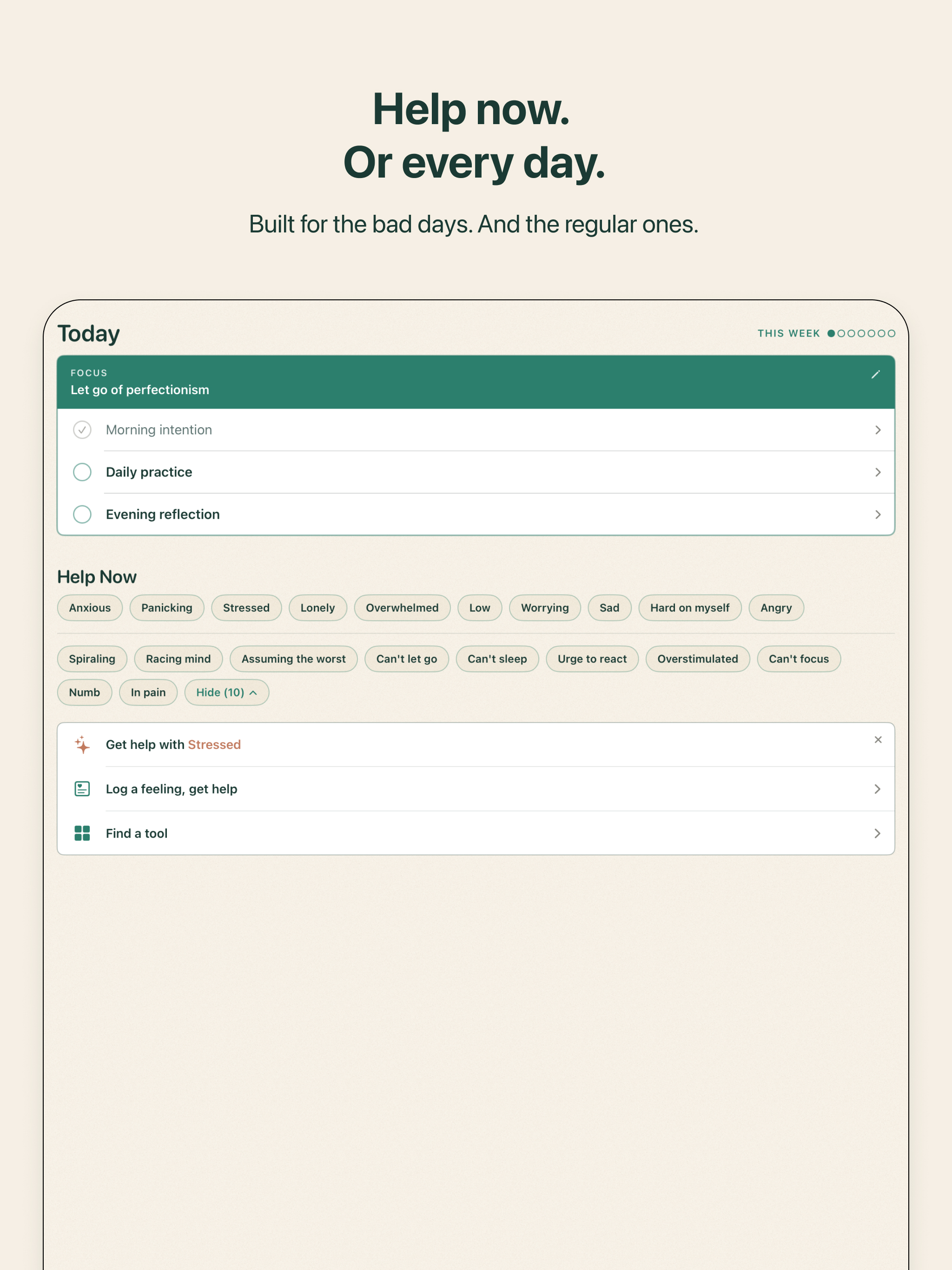Tap the Racing mind chip
This screenshot has width=952, height=1270.
pyautogui.click(x=178, y=659)
